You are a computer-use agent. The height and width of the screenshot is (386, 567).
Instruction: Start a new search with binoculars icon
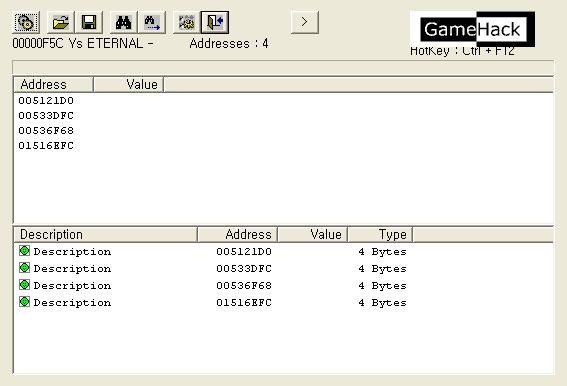(124, 22)
